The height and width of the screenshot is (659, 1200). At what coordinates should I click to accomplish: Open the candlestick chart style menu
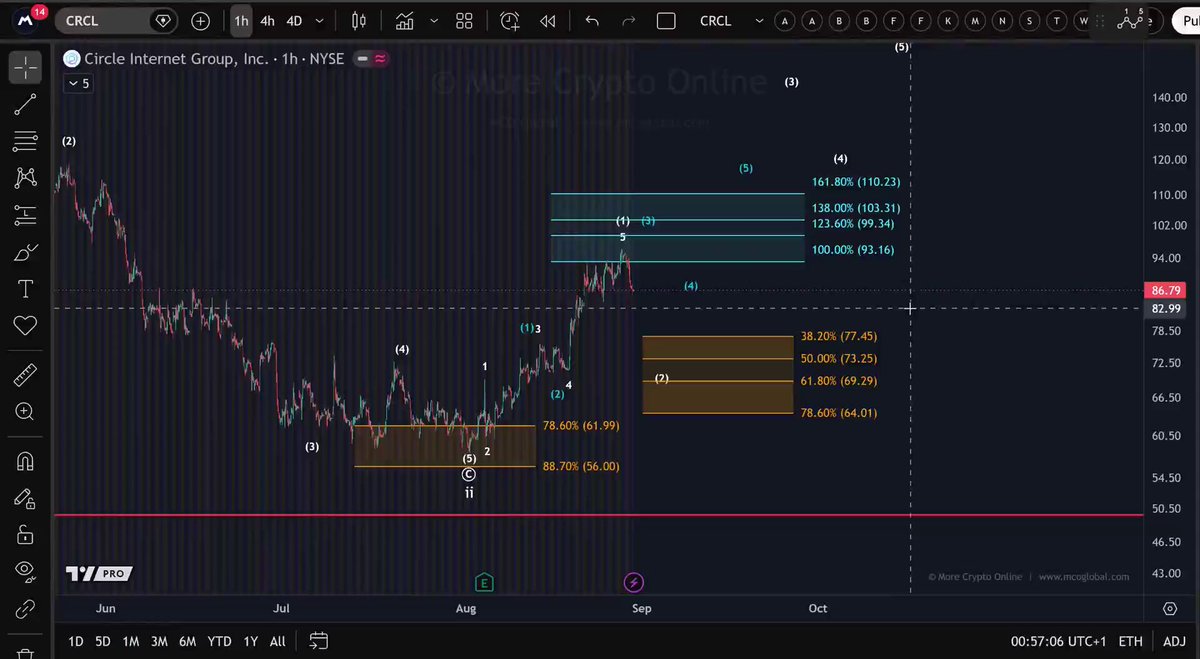pyautogui.click(x=359, y=20)
